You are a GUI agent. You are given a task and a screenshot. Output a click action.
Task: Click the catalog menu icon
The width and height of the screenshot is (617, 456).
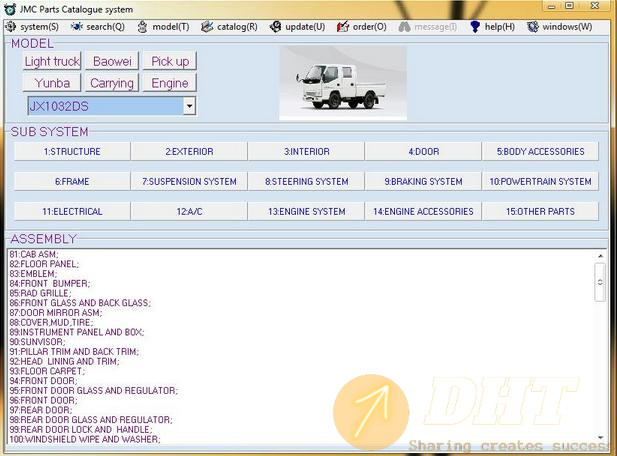[x=207, y=27]
